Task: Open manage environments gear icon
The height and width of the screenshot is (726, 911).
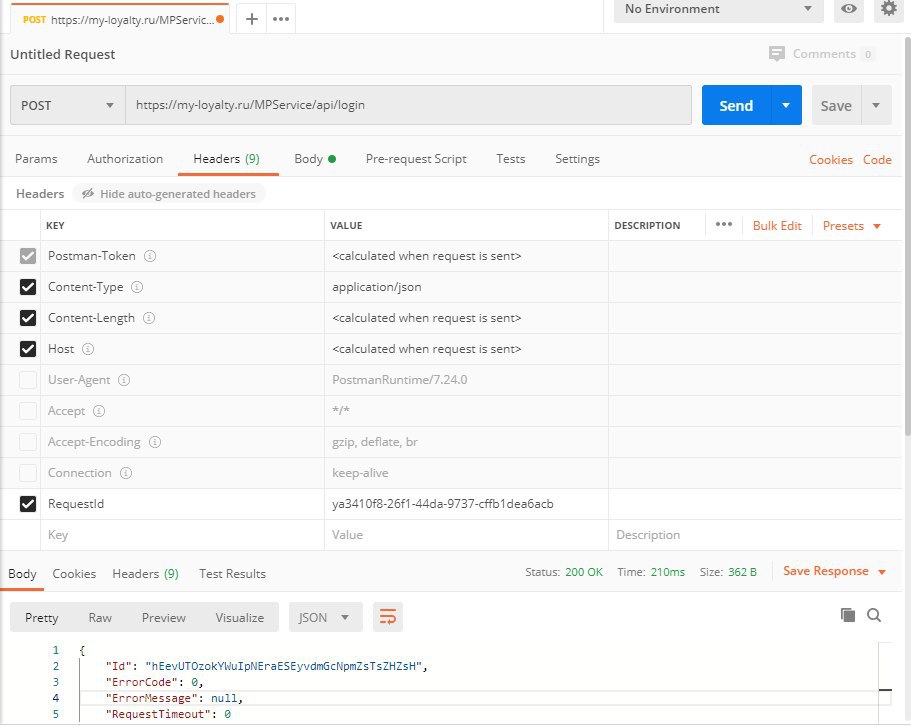Action: pos(888,9)
